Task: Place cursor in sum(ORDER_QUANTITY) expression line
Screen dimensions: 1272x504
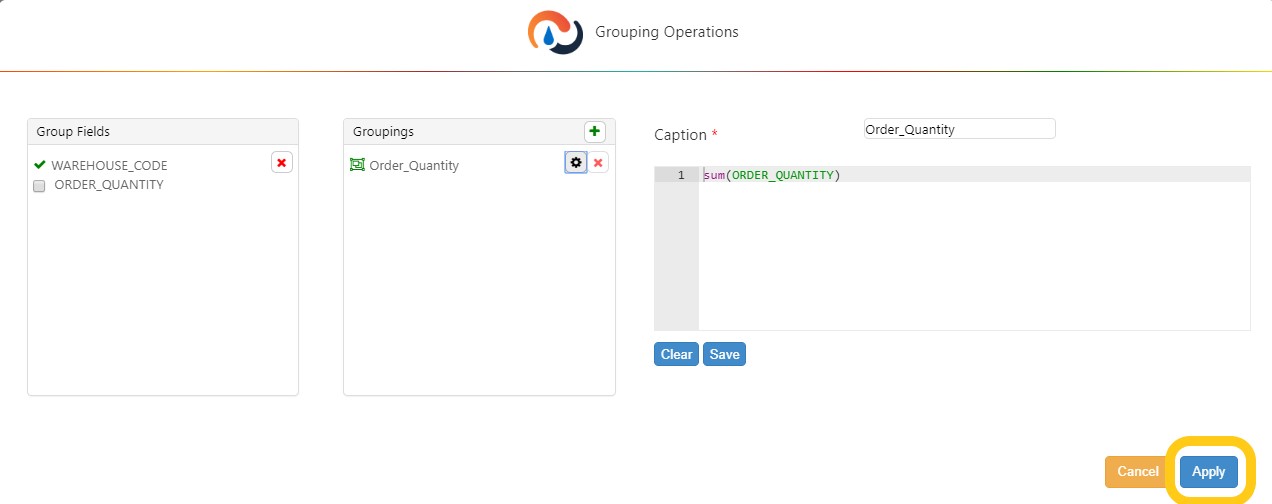Action: (x=771, y=175)
